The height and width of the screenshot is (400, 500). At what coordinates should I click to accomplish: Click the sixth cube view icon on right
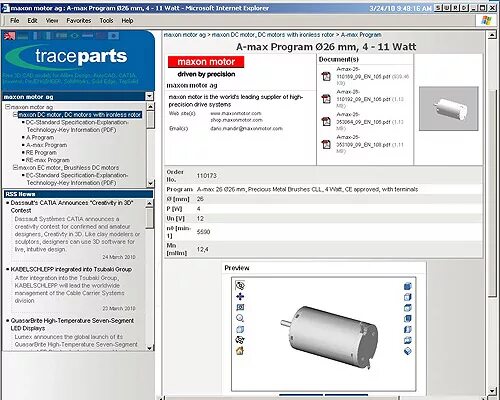(408, 340)
